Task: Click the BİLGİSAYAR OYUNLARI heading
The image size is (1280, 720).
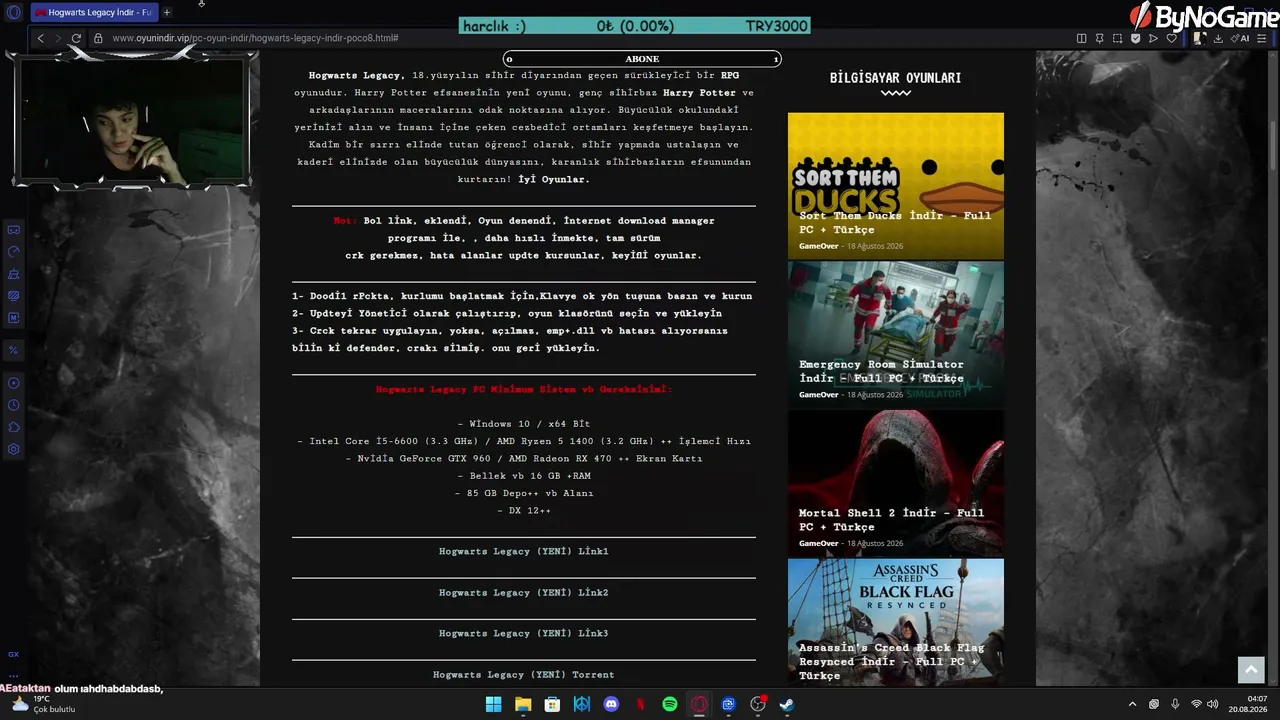Action: (x=895, y=78)
